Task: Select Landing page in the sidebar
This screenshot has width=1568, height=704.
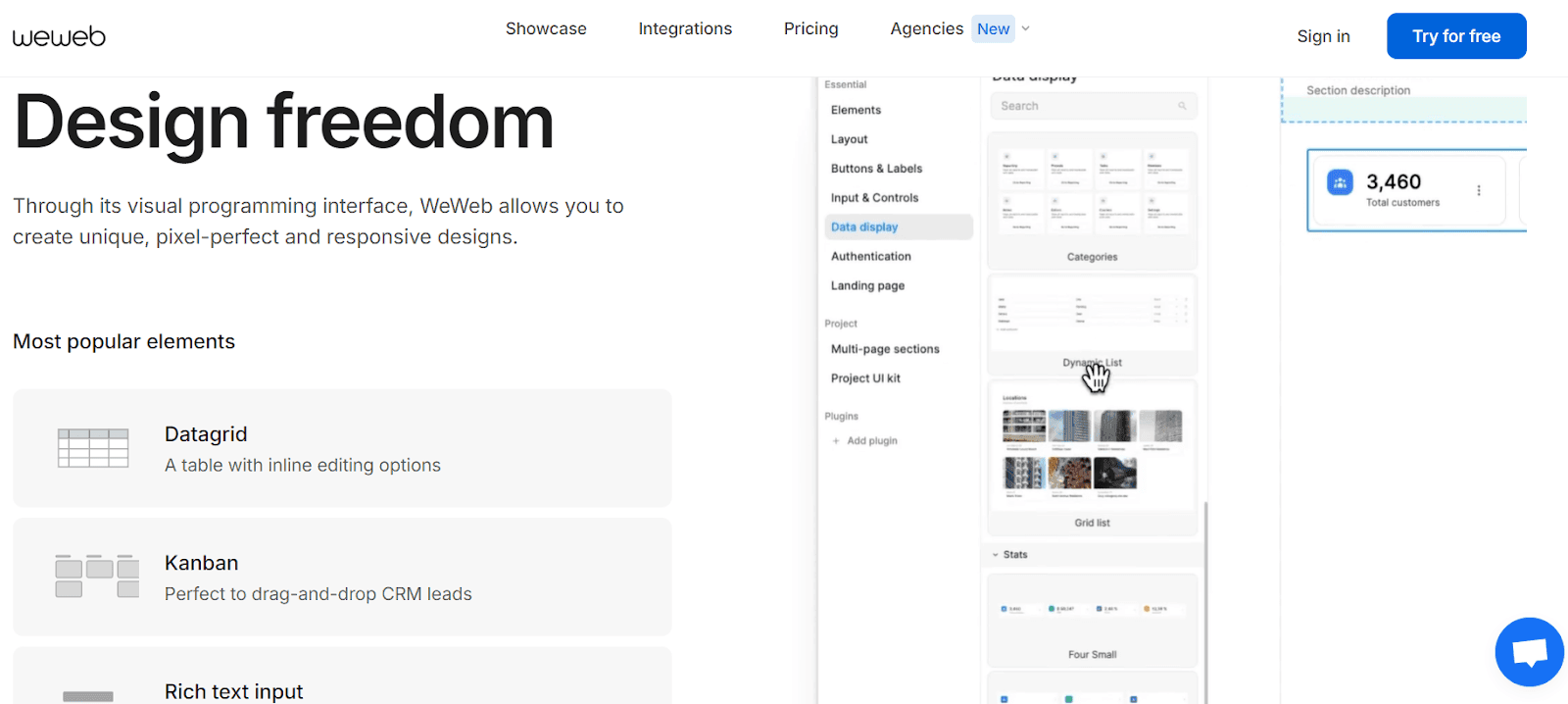Action: [x=867, y=285]
